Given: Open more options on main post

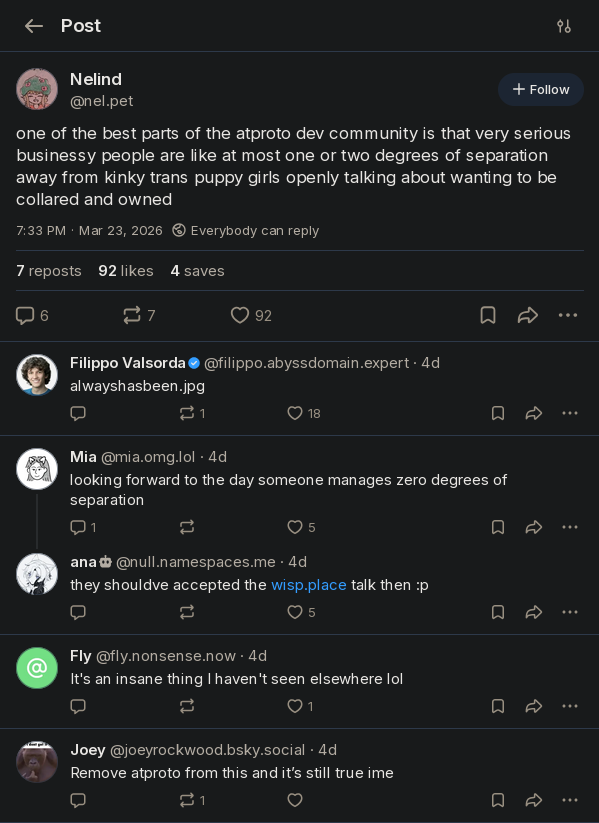Looking at the screenshot, I should [x=568, y=315].
